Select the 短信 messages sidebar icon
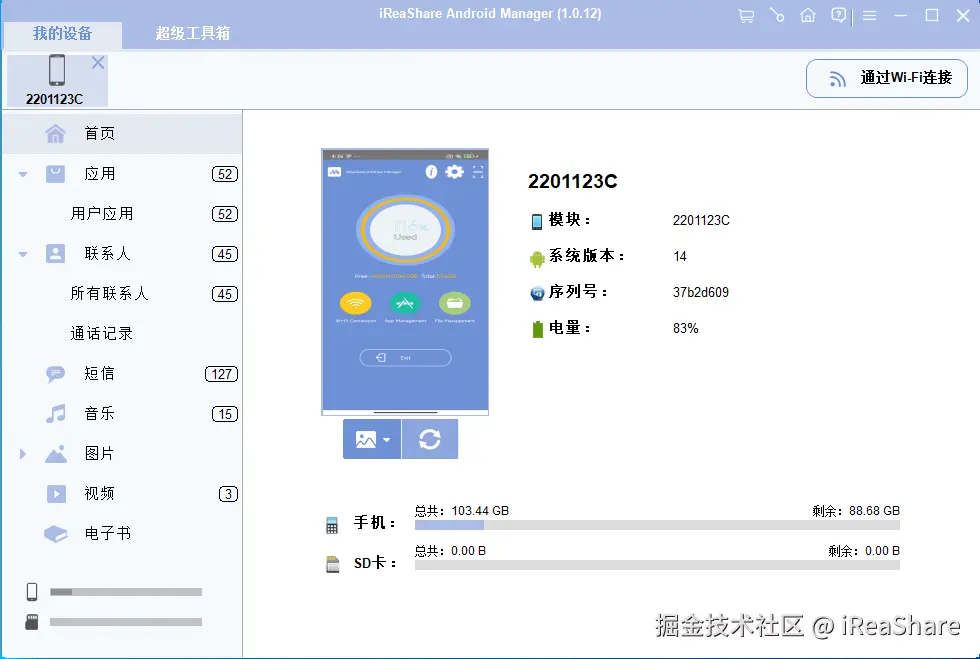This screenshot has width=980, height=659. (x=55, y=373)
